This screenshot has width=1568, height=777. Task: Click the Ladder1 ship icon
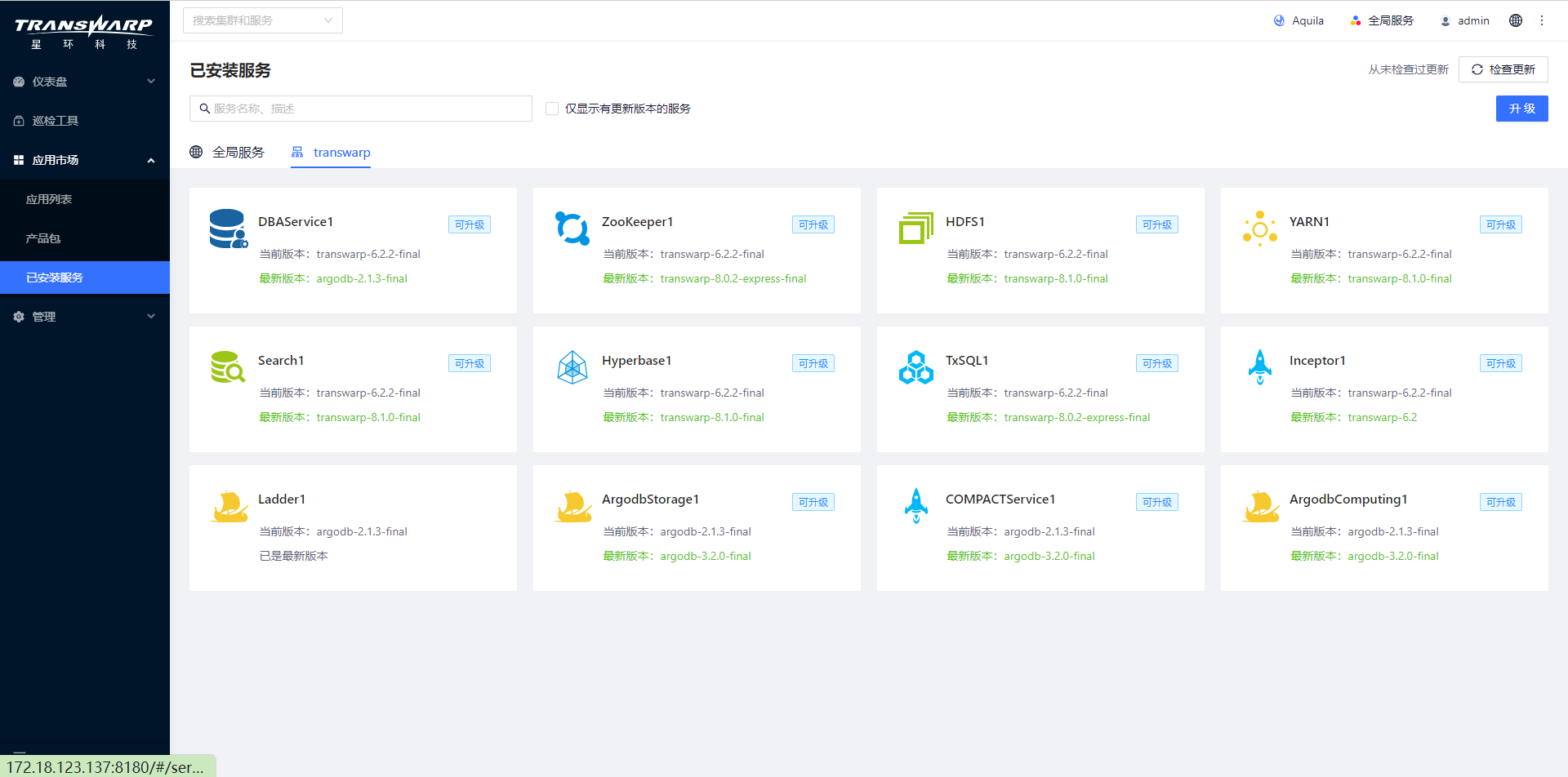(229, 506)
